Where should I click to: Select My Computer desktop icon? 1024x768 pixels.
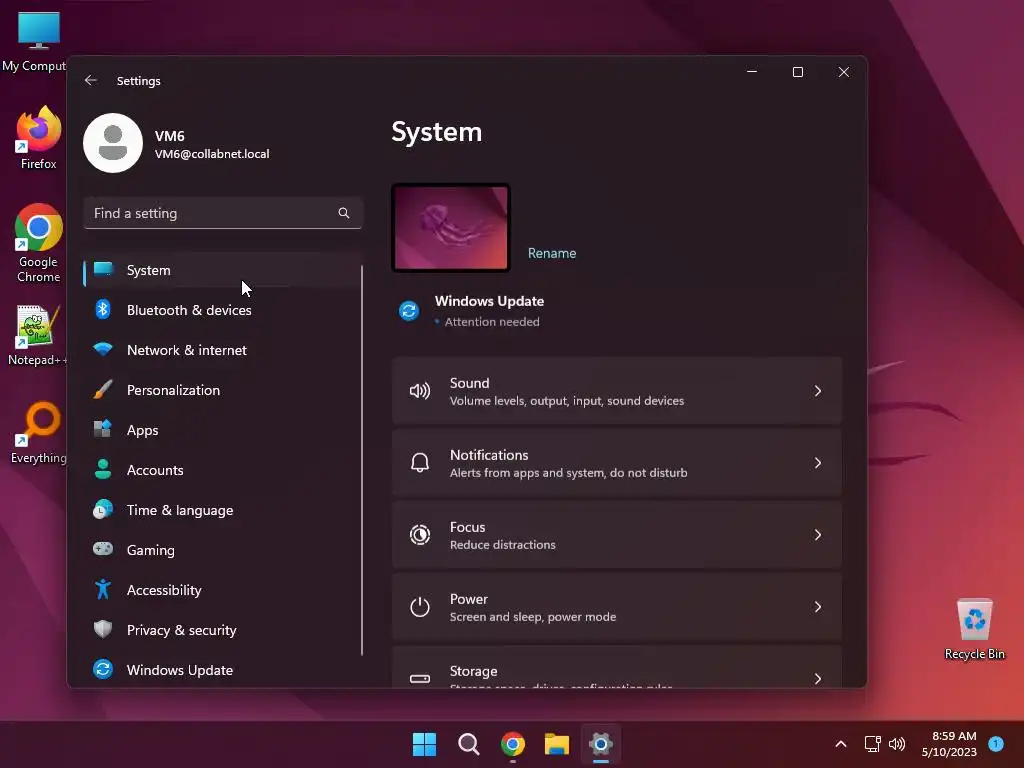(x=34, y=41)
